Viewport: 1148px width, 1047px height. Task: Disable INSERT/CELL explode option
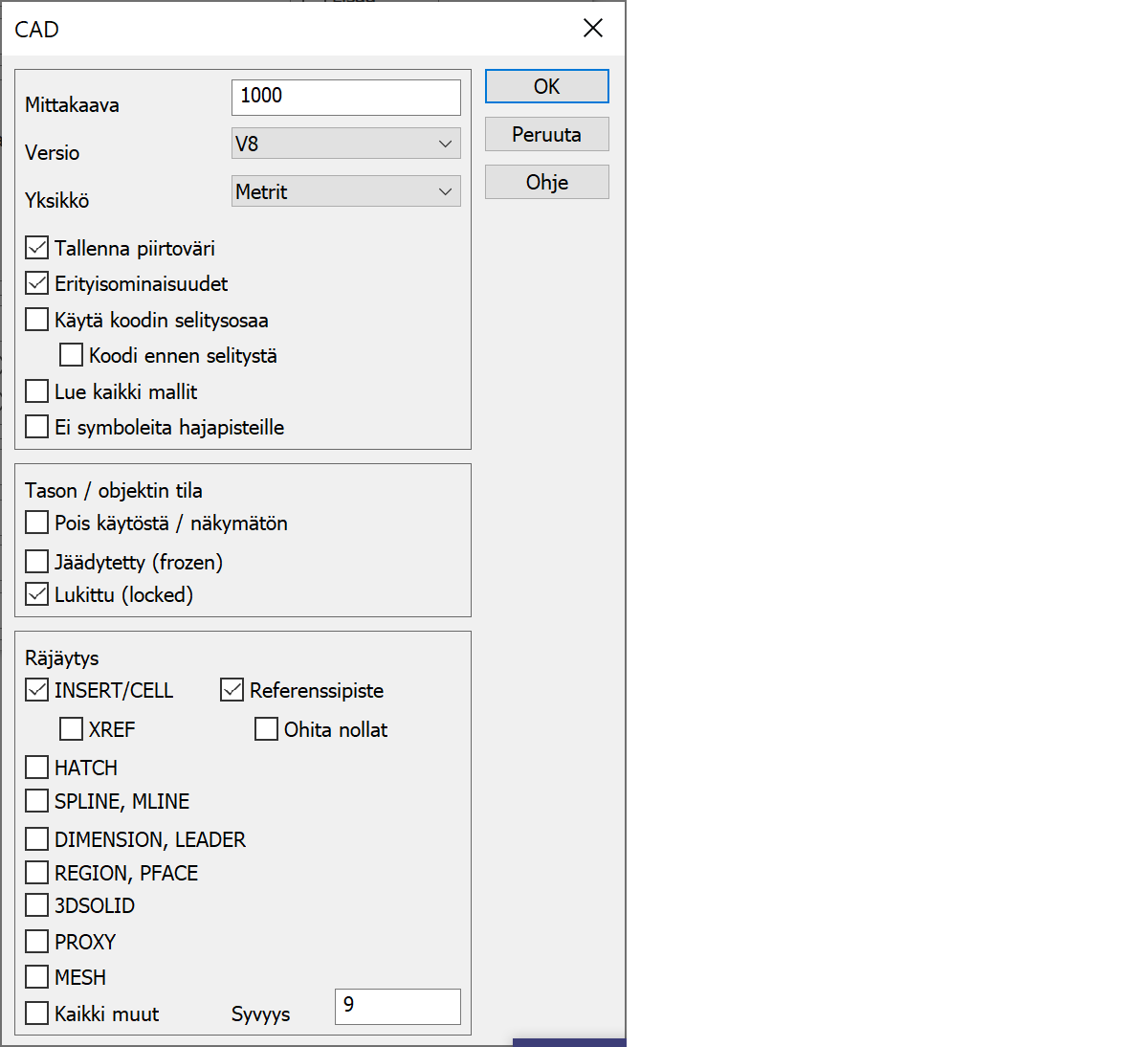coord(37,690)
